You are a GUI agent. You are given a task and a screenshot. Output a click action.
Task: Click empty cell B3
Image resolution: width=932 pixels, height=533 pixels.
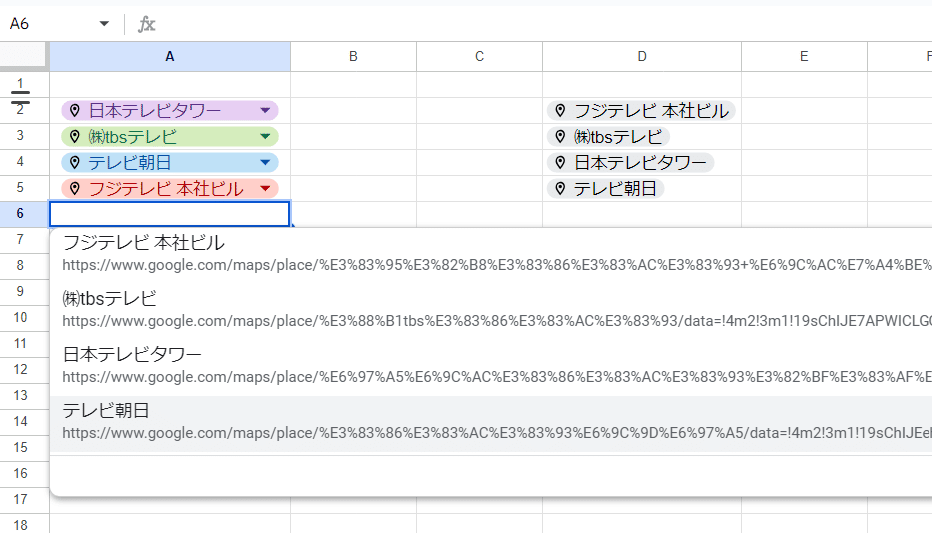click(x=354, y=137)
